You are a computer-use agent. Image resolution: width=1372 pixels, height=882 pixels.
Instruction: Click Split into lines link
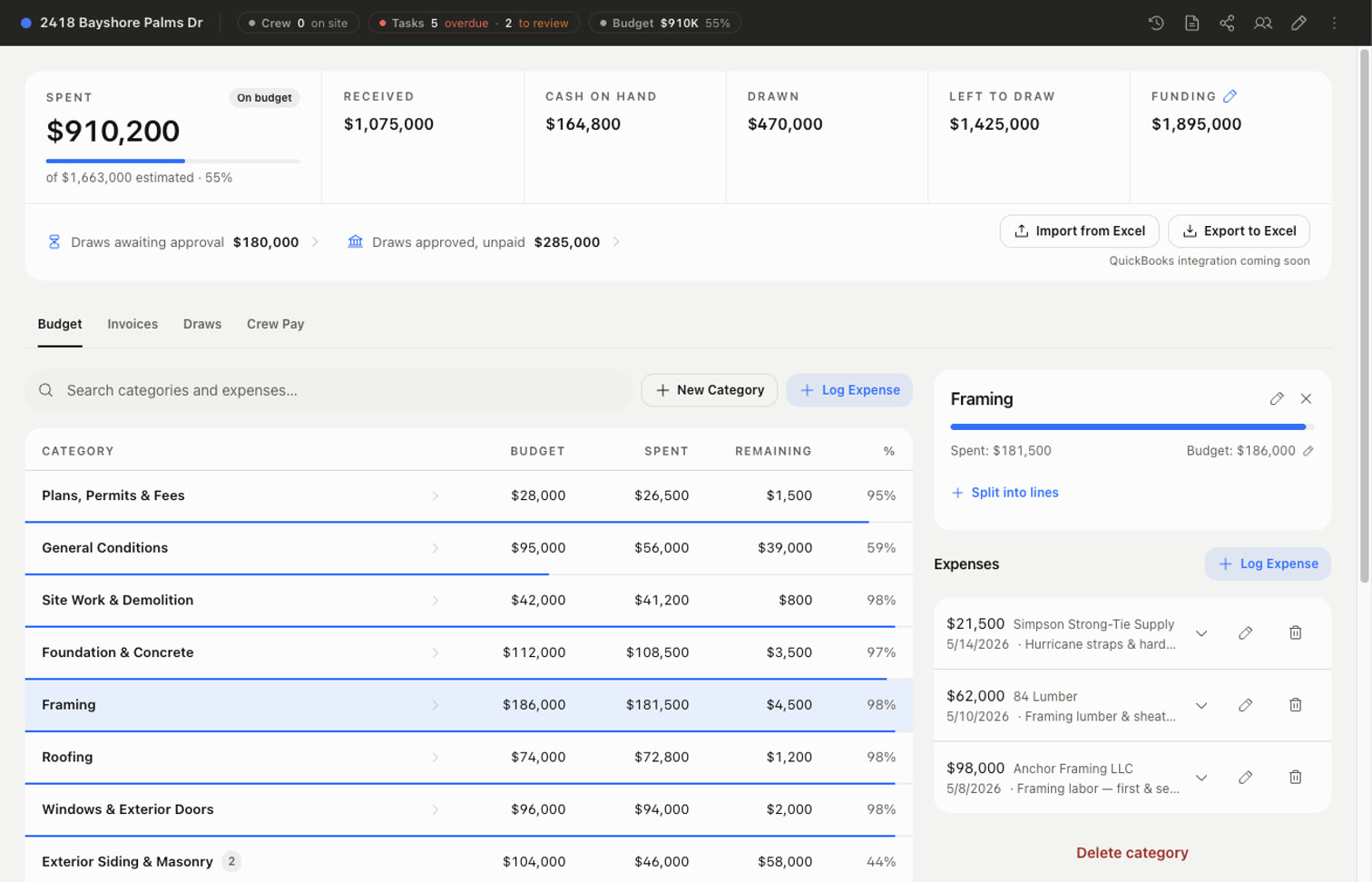1004,493
